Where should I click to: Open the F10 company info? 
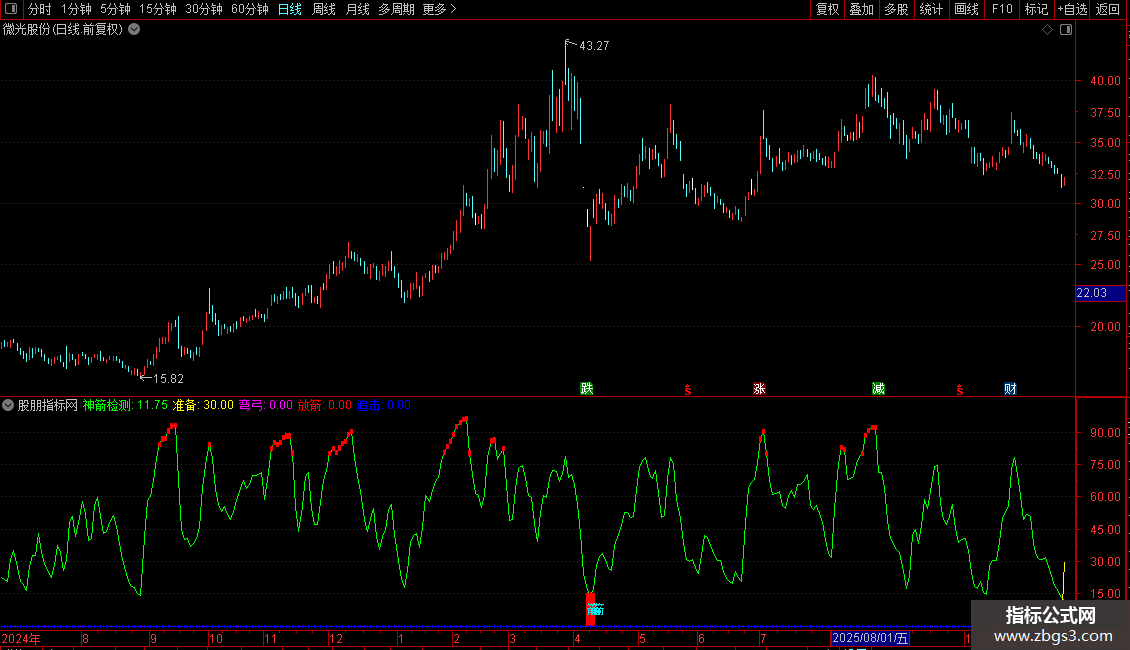coord(1002,9)
